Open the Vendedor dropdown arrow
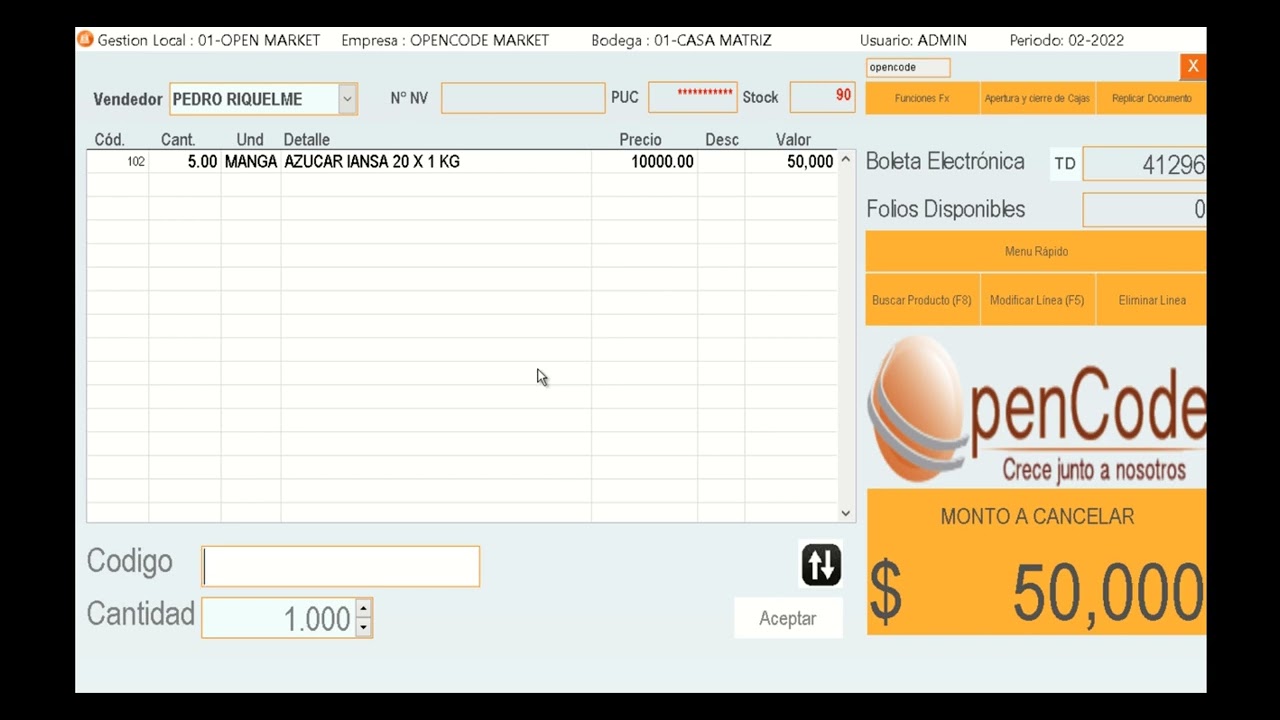 coord(347,99)
